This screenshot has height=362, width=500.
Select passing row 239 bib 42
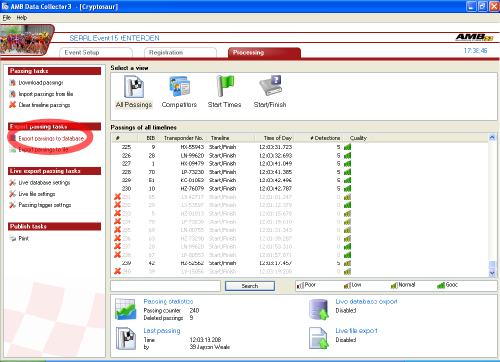point(299,263)
